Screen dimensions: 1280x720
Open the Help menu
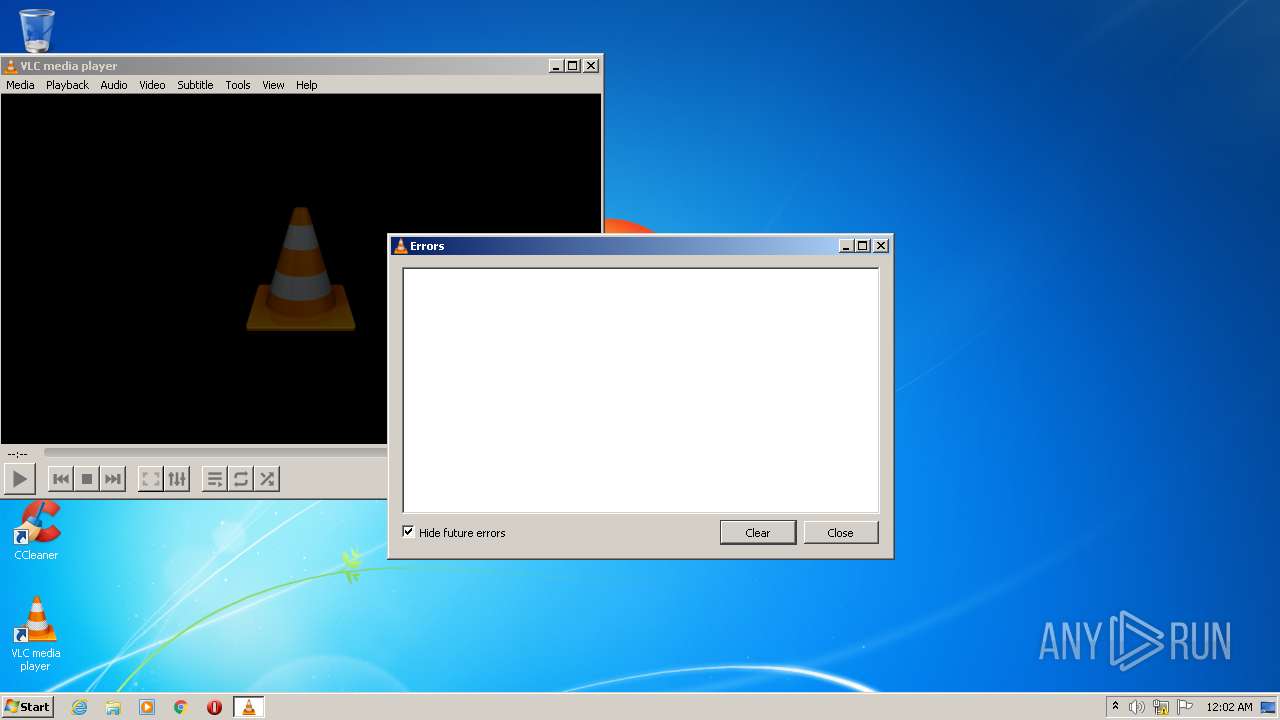coord(307,85)
